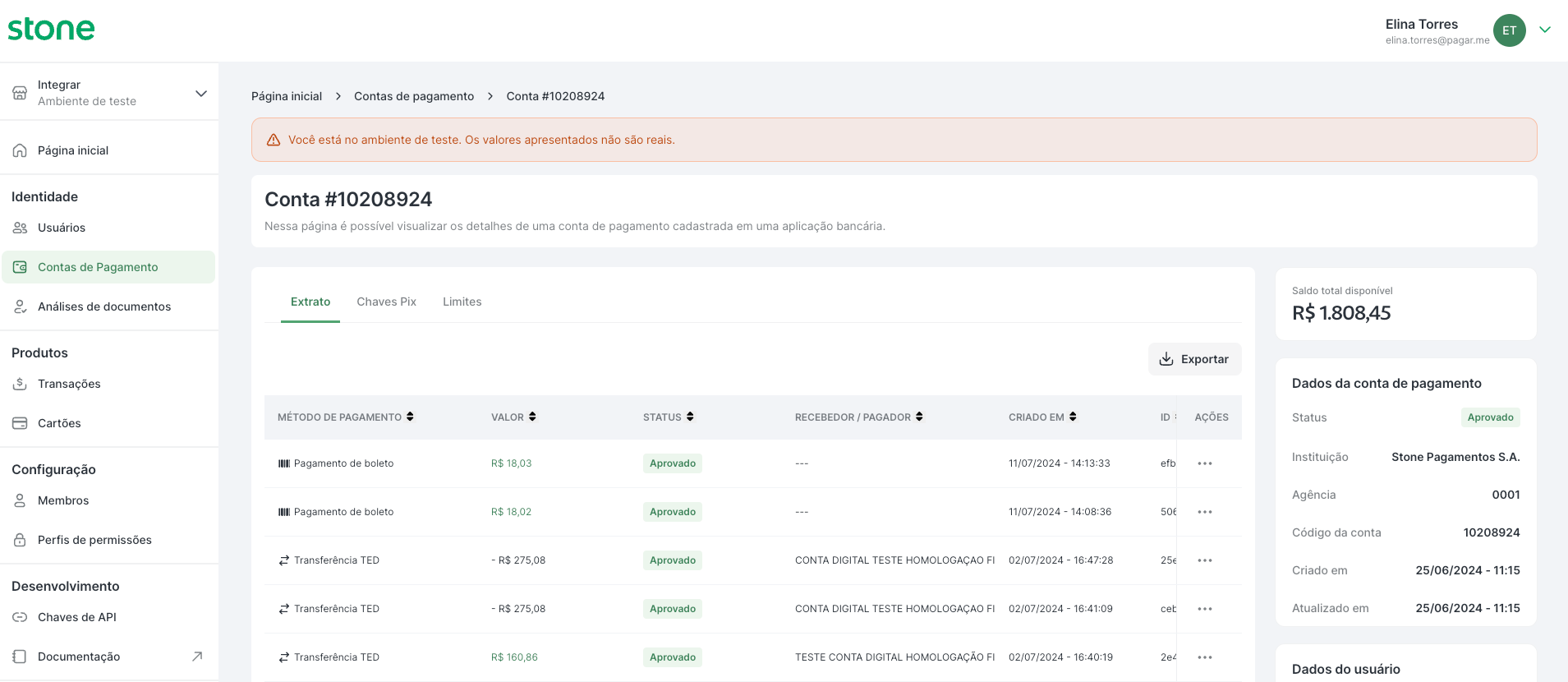The image size is (1568, 682).
Task: Click Stone Pagamentos S.A. institution value
Action: (x=1455, y=457)
